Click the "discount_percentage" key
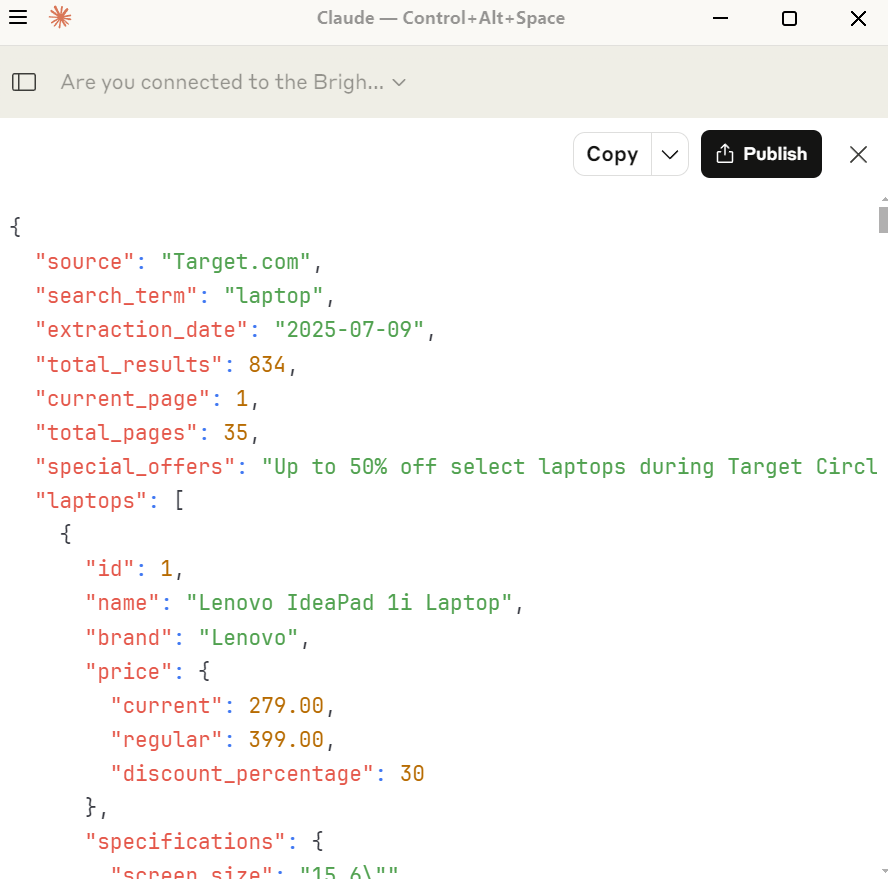The width and height of the screenshot is (888, 879). pyautogui.click(x=242, y=774)
